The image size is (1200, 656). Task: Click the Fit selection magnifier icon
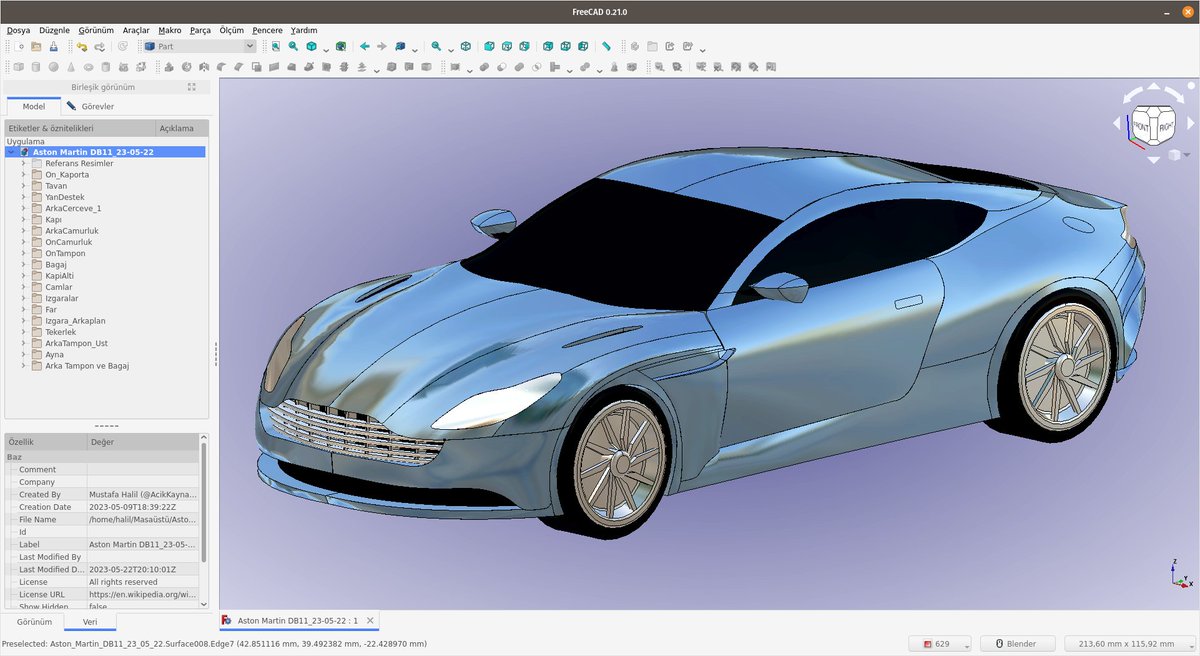tap(293, 46)
